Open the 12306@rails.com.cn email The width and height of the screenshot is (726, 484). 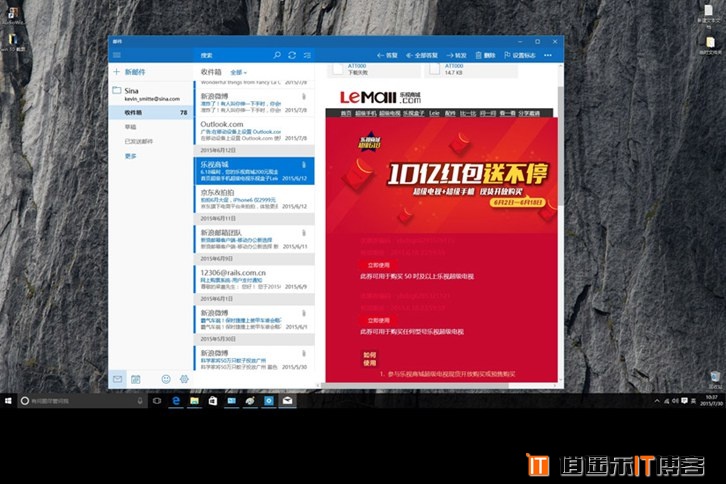pos(254,279)
